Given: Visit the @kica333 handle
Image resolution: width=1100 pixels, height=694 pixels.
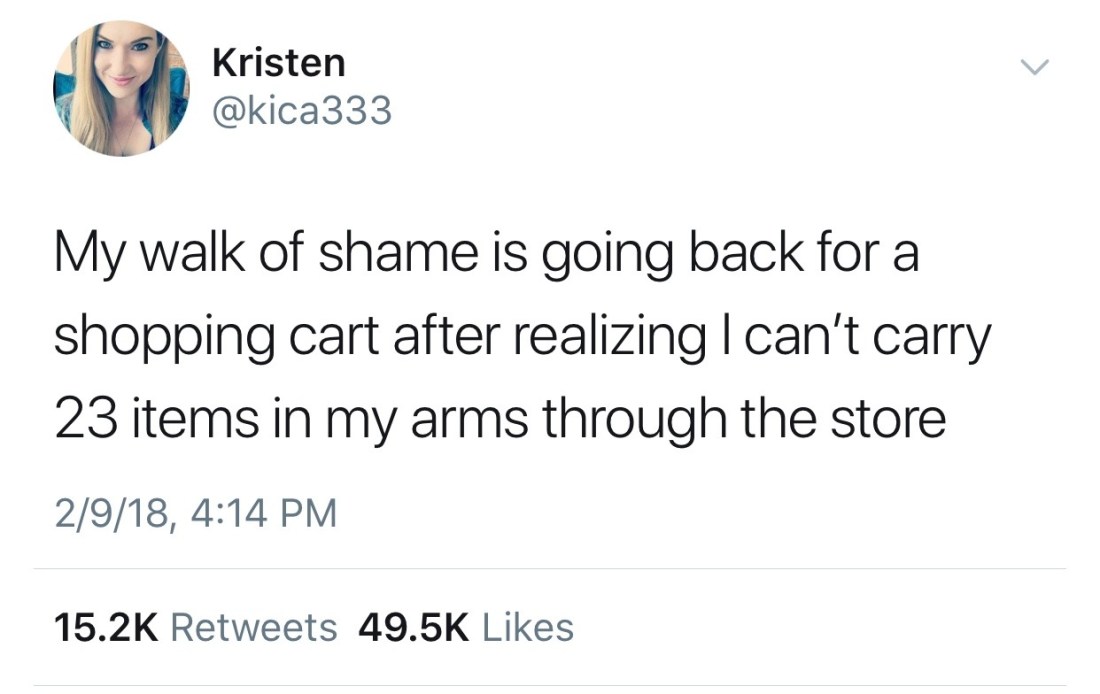Looking at the screenshot, I should 301,111.
